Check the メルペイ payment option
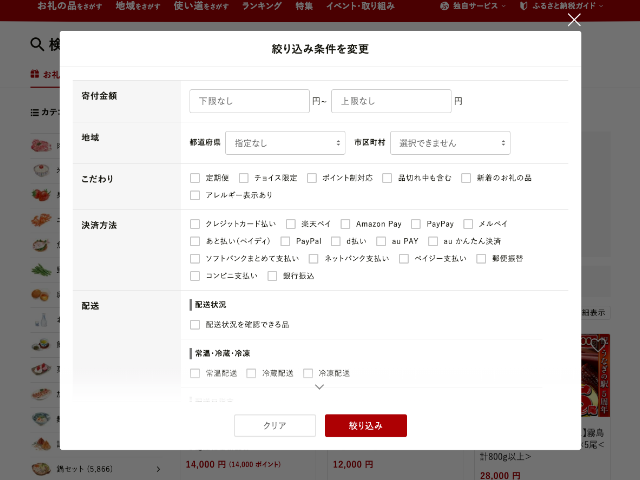This screenshot has width=640, height=480. [468, 224]
